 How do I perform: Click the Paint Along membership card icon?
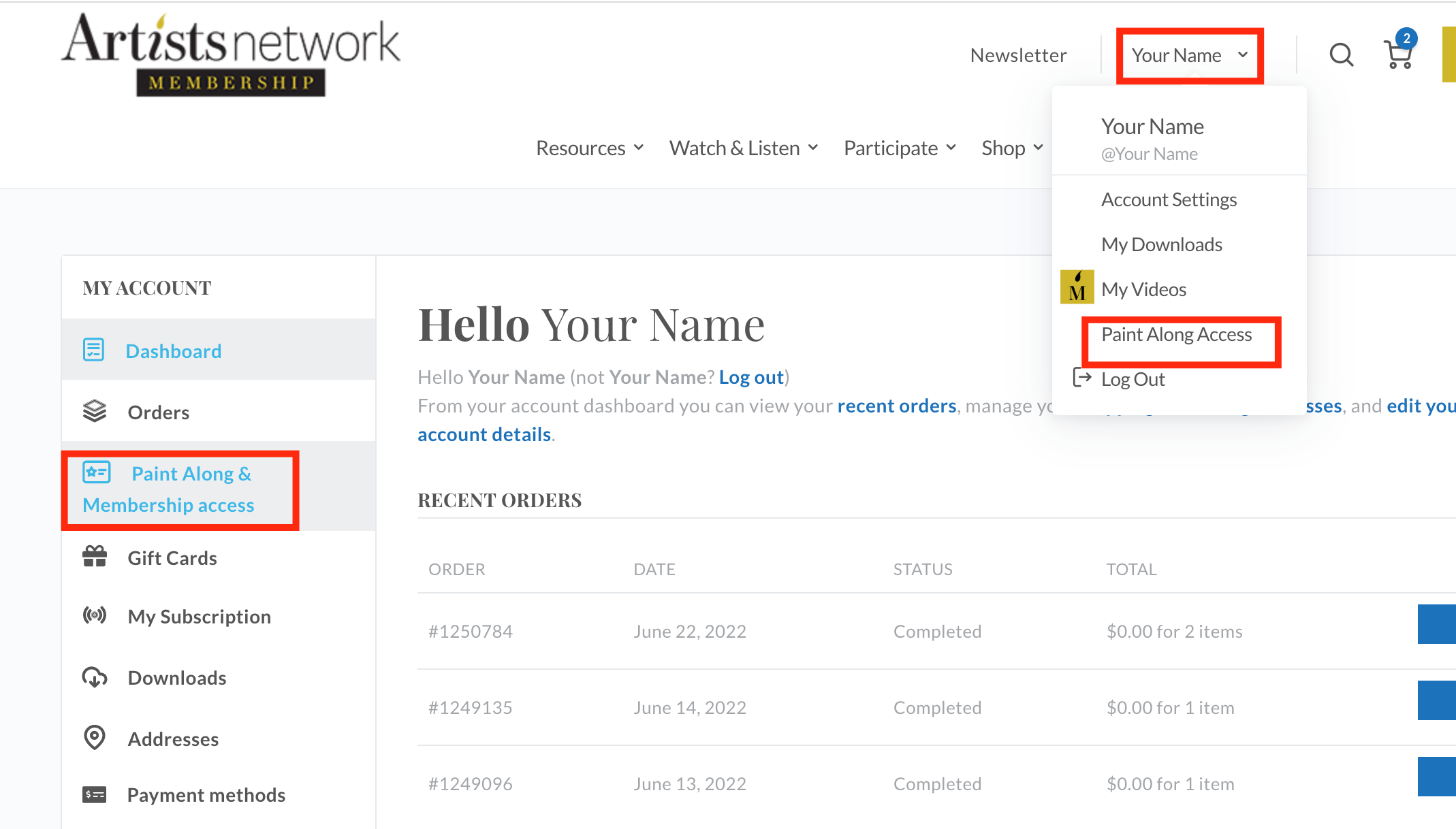(97, 472)
